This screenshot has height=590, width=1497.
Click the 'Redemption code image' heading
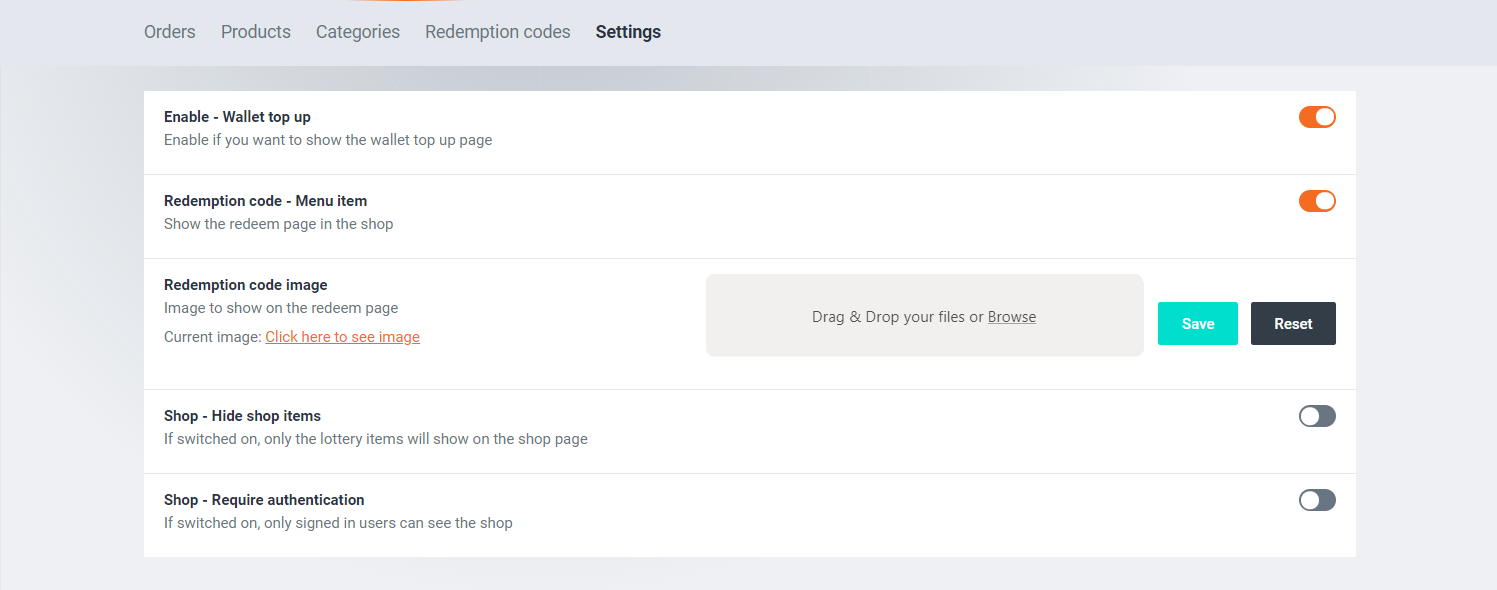[245, 285]
